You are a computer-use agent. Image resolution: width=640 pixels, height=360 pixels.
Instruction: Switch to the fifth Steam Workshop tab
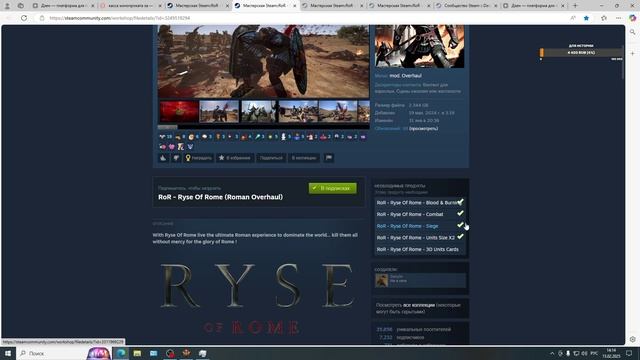pos(332,6)
